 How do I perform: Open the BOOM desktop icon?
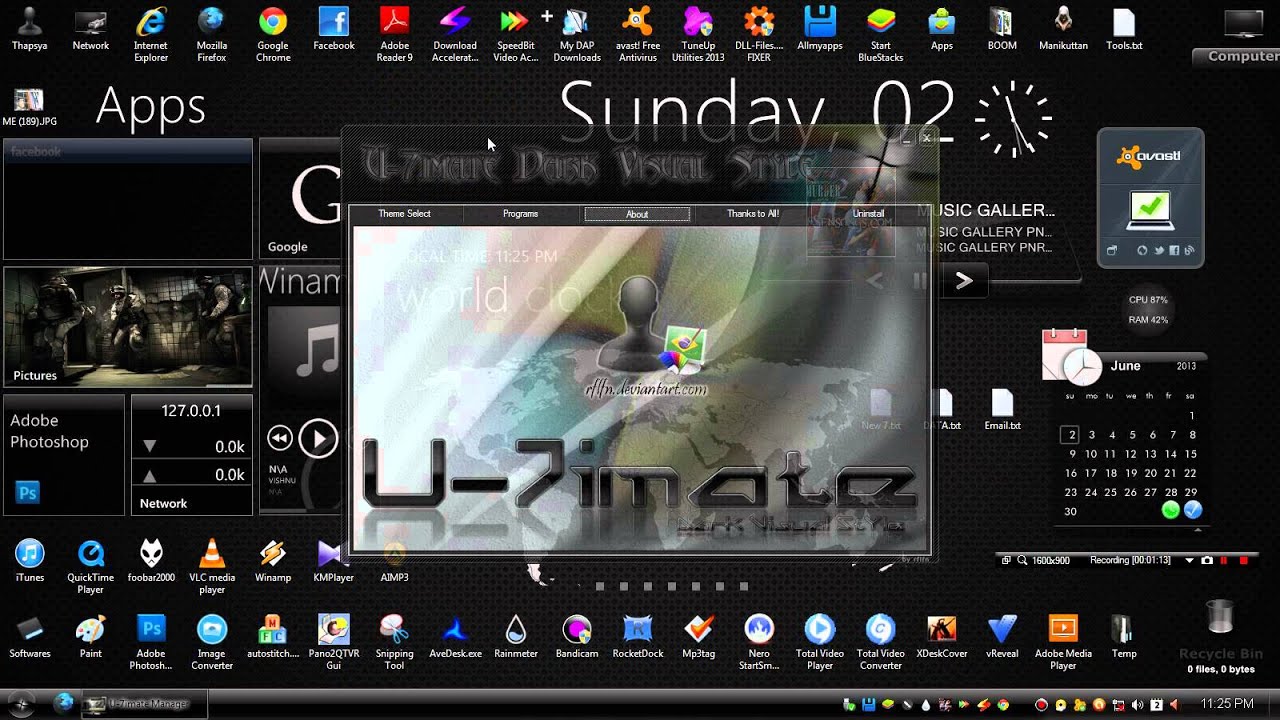[1002, 30]
